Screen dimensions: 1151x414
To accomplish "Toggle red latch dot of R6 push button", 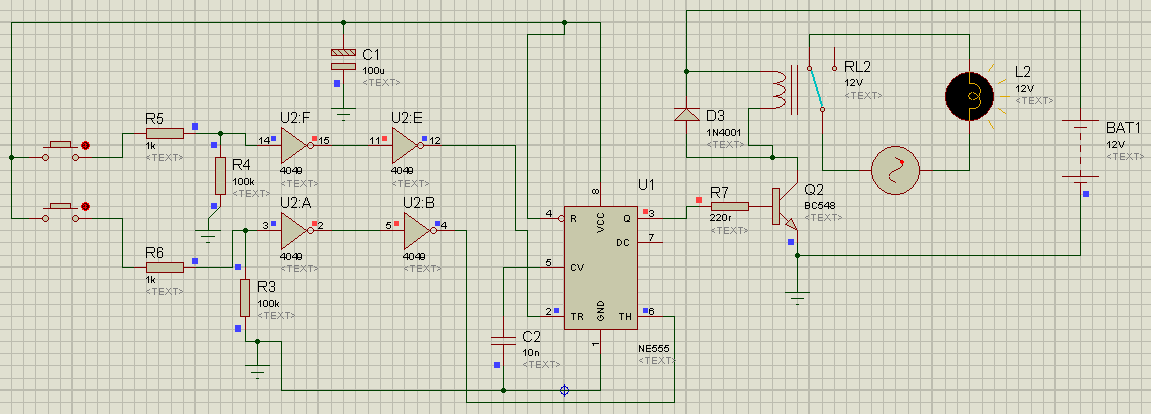I will [85, 207].
